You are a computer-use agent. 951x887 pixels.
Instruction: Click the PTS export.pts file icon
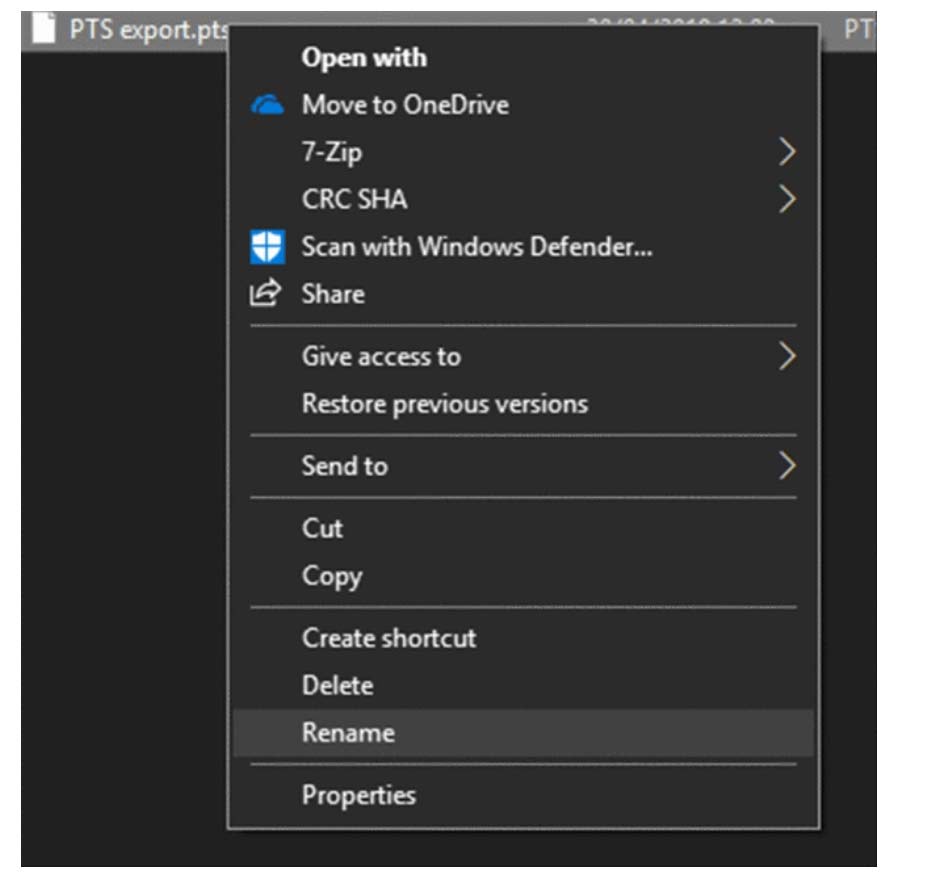(43, 28)
